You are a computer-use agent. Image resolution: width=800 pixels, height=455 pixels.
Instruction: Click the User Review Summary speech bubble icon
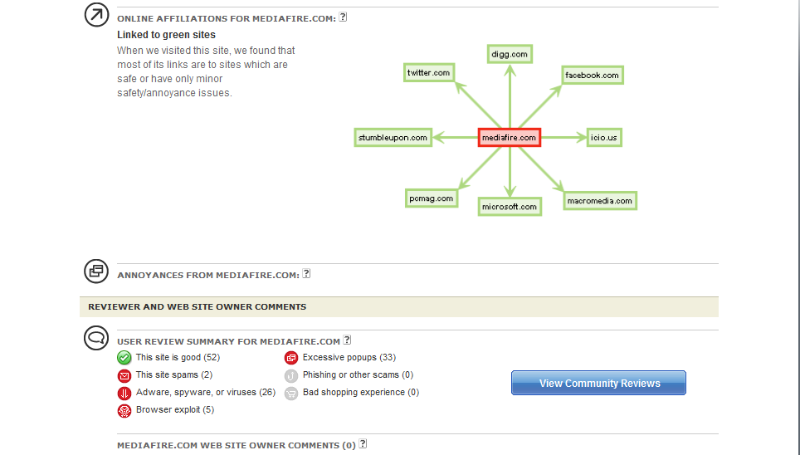point(96,338)
